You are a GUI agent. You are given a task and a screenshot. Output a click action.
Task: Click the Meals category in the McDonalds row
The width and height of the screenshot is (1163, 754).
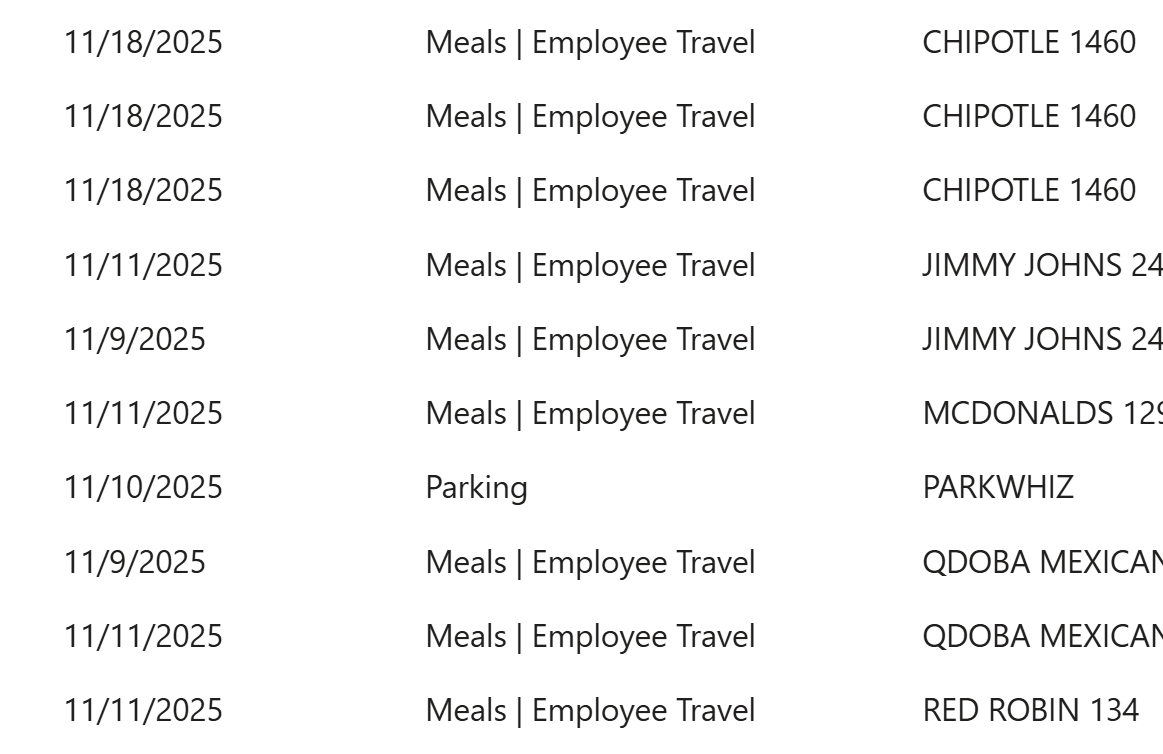coord(590,413)
